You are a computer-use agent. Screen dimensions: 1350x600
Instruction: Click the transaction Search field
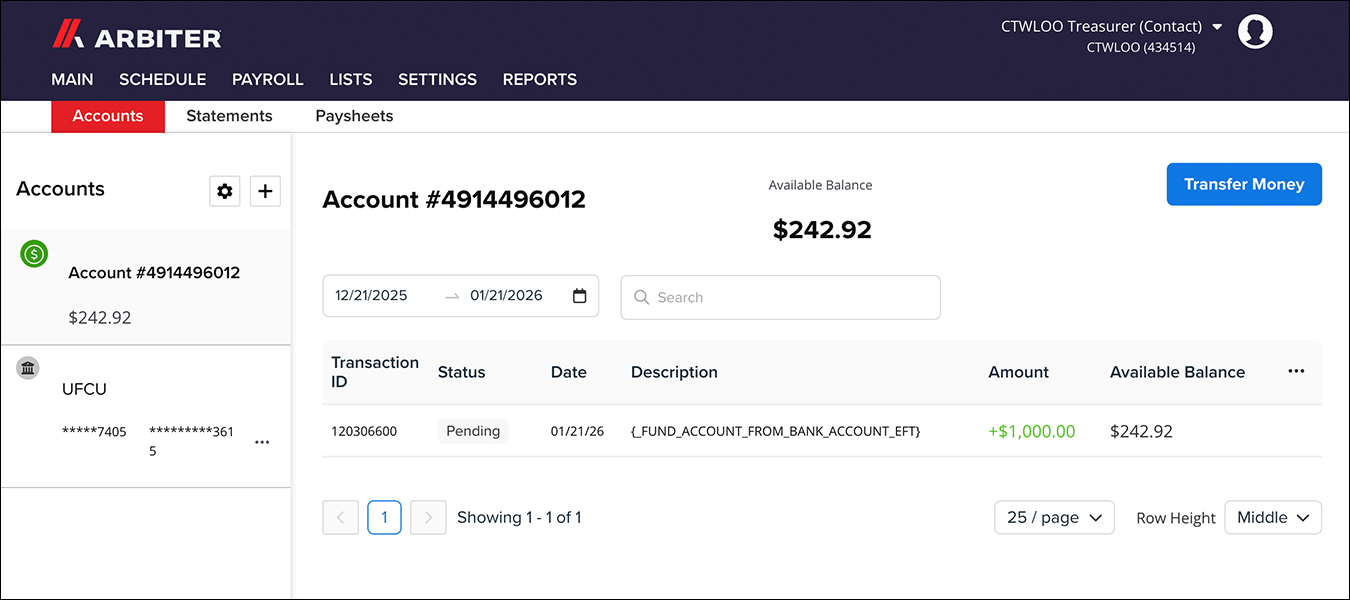click(x=780, y=297)
